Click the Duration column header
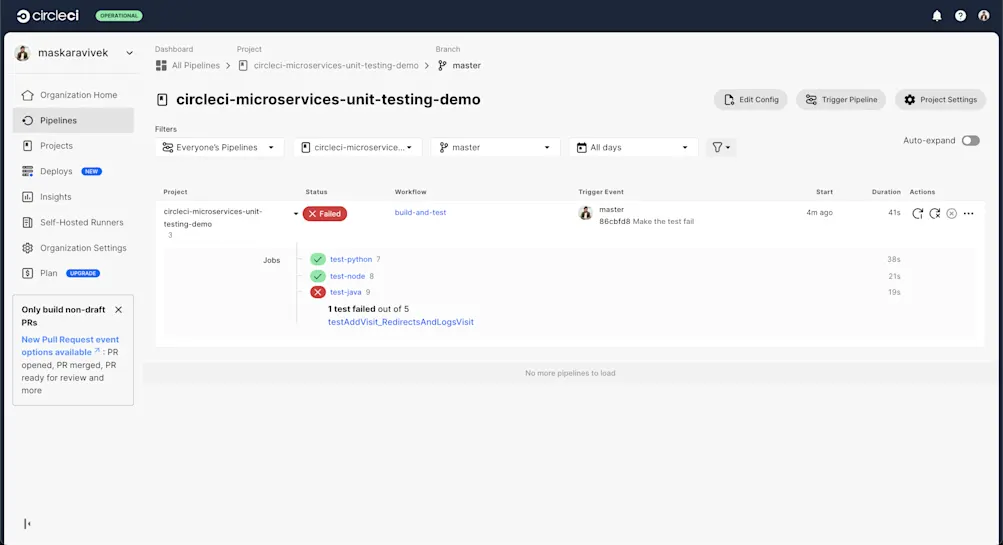The height and width of the screenshot is (545, 1003). (886, 192)
